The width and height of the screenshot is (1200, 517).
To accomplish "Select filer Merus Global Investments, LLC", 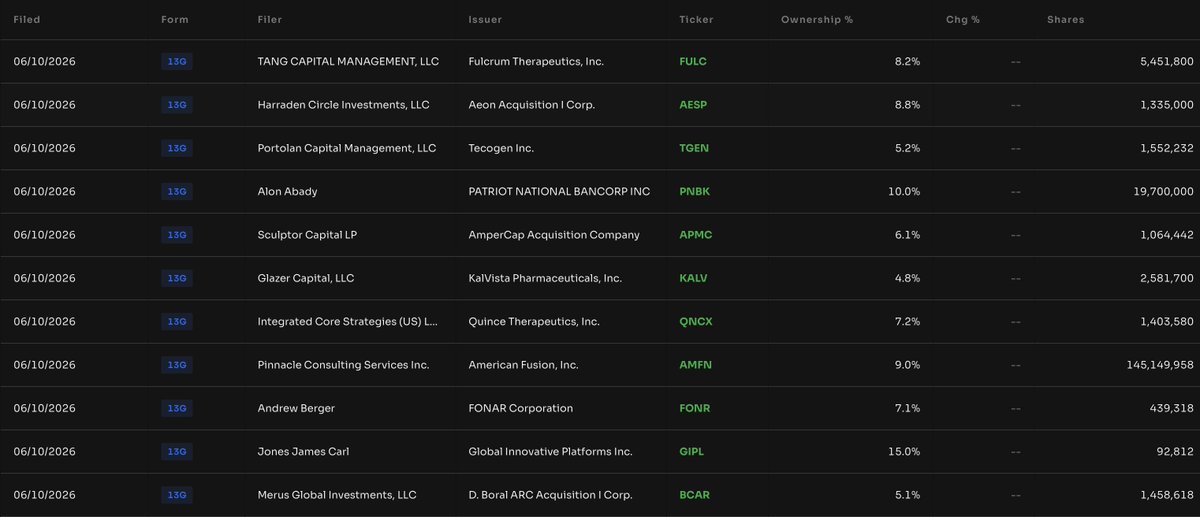I will pyautogui.click(x=337, y=495).
